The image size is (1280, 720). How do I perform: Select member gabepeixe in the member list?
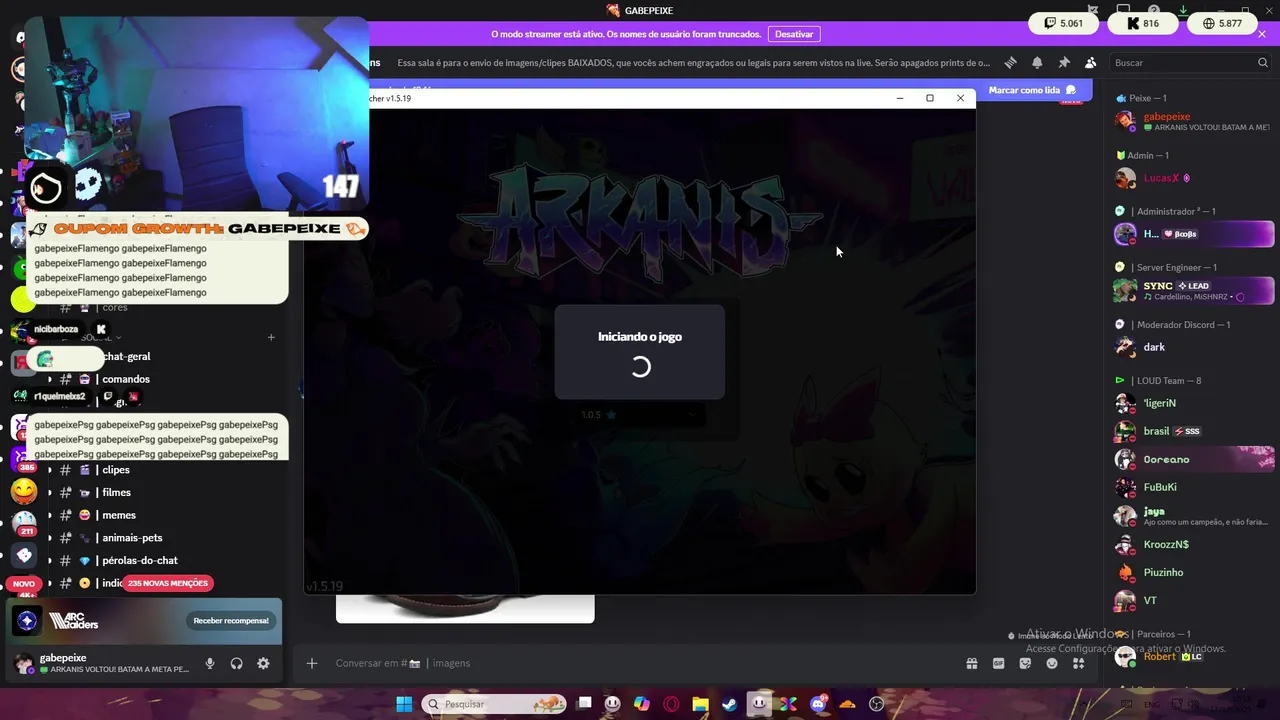[1193, 121]
